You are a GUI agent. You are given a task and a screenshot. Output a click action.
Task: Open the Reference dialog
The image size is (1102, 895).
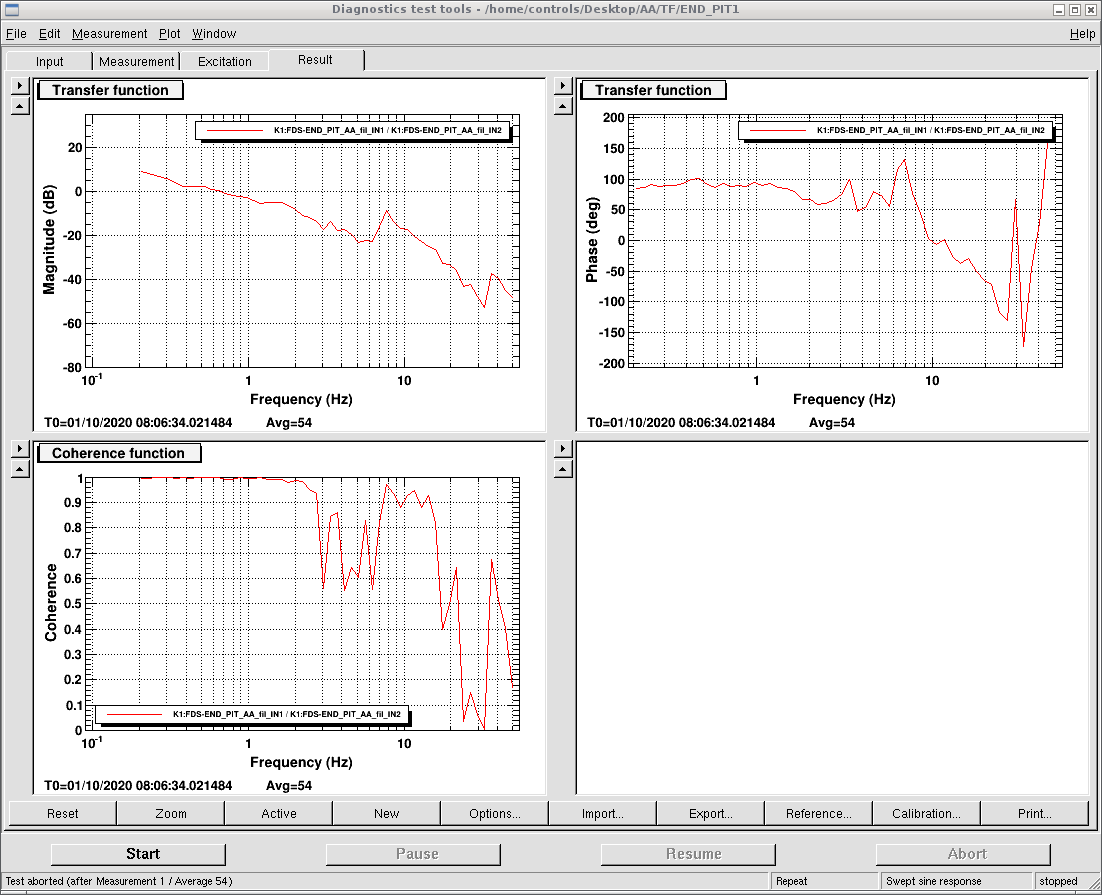pos(819,813)
